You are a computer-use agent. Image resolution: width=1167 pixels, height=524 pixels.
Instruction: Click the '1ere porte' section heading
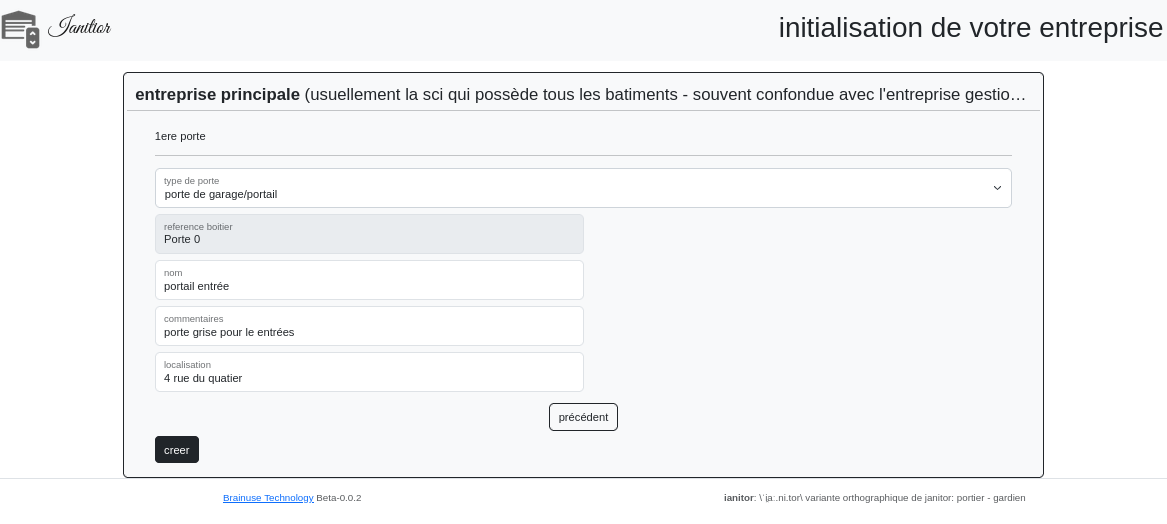(x=180, y=136)
